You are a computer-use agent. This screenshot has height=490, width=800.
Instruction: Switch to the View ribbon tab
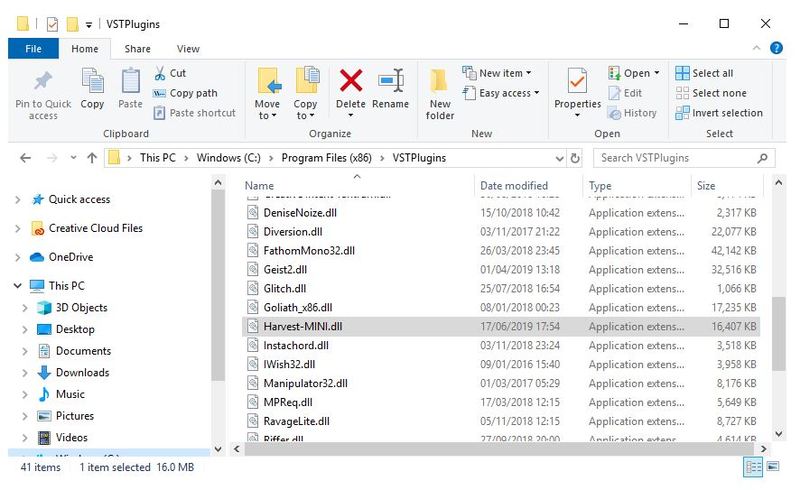point(188,49)
